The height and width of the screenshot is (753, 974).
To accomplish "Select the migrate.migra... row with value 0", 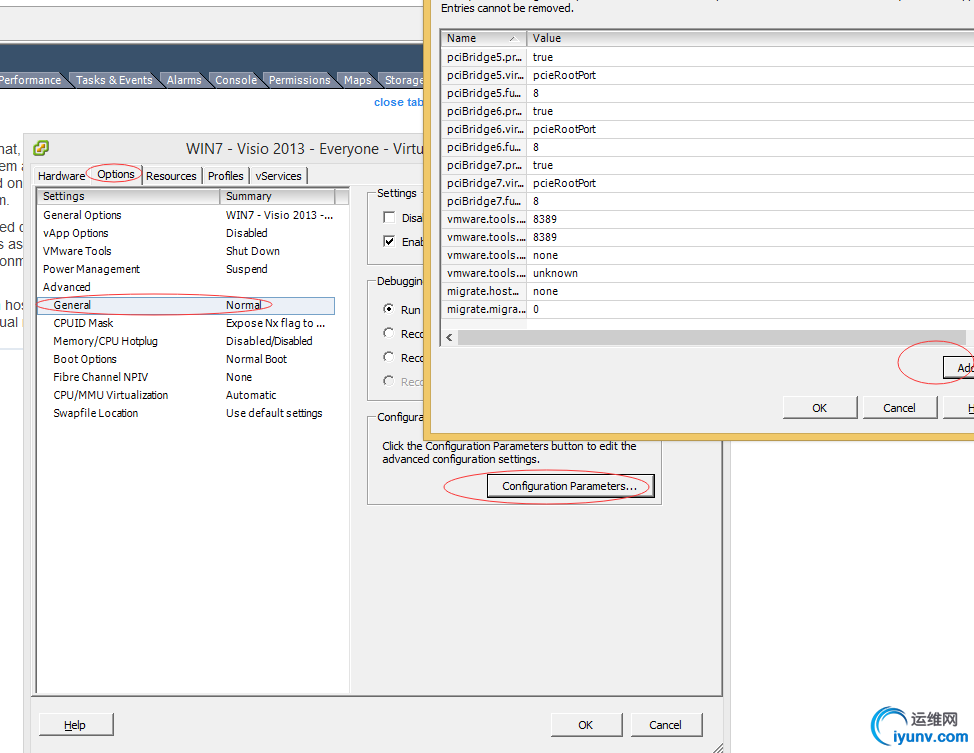I will 708,309.
